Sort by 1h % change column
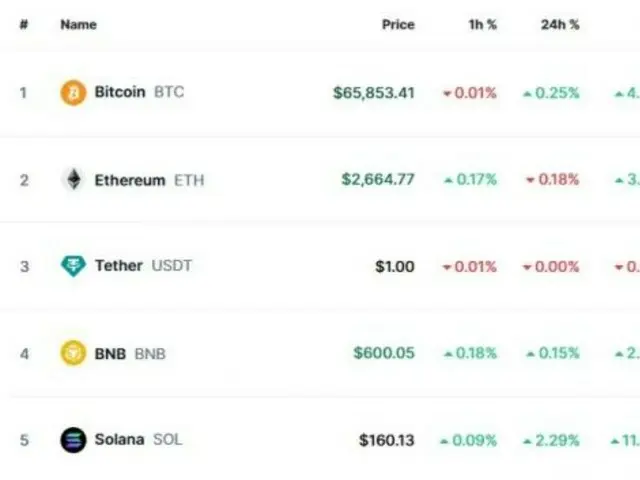 click(483, 24)
